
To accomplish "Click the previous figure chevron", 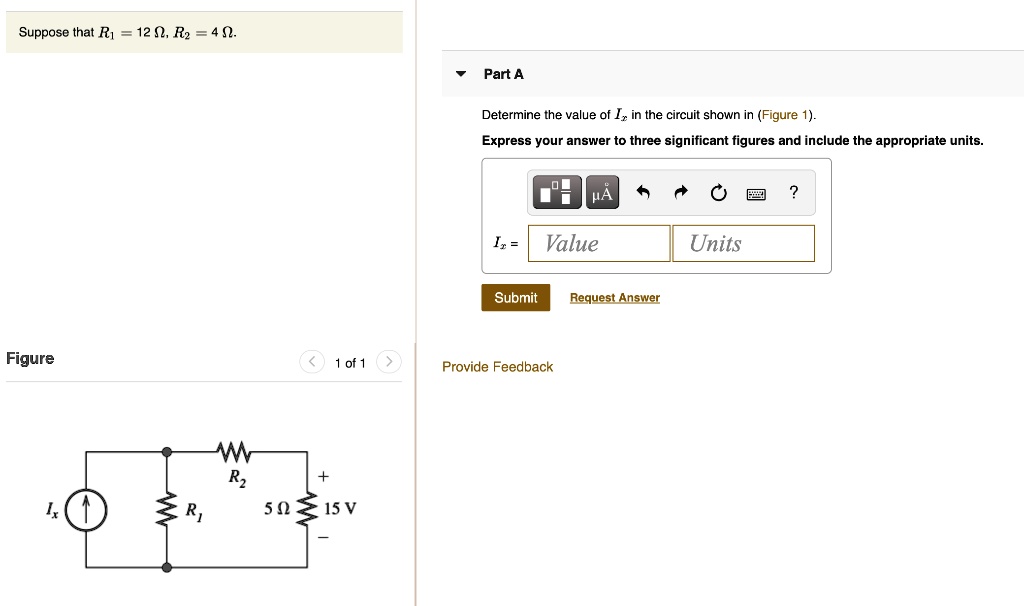I will (312, 362).
